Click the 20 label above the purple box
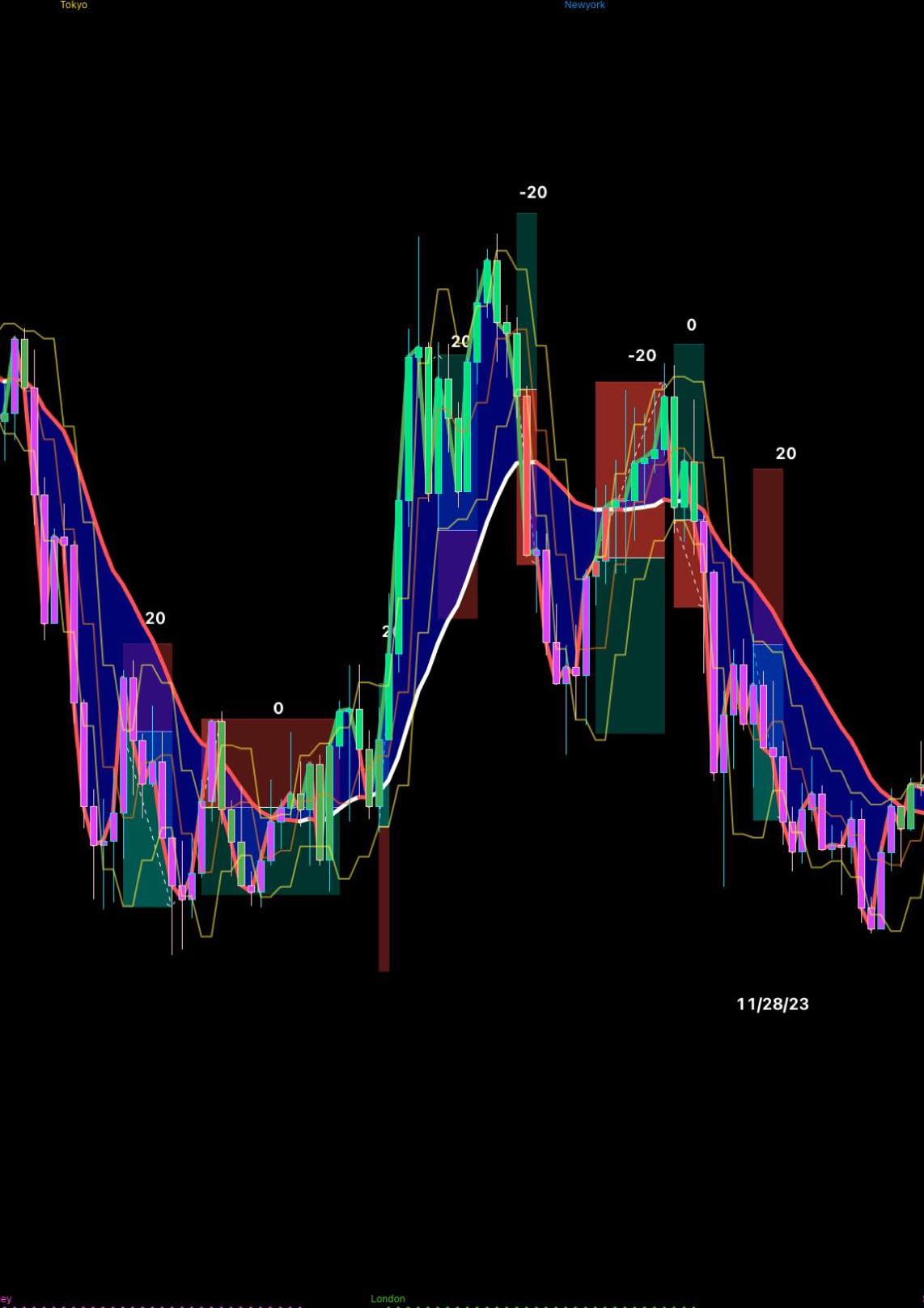Image resolution: width=924 pixels, height=1308 pixels. tap(155, 618)
